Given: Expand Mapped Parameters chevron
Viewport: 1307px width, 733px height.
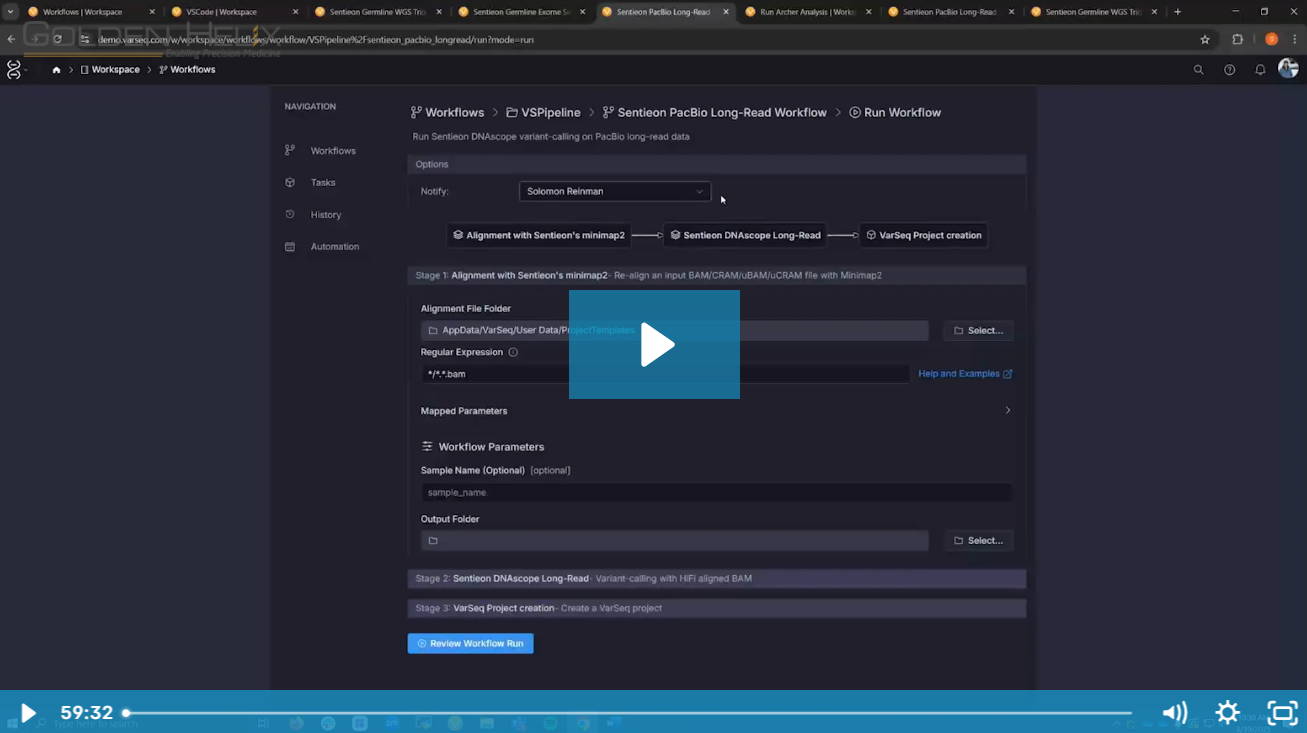Looking at the screenshot, I should pos(1007,411).
